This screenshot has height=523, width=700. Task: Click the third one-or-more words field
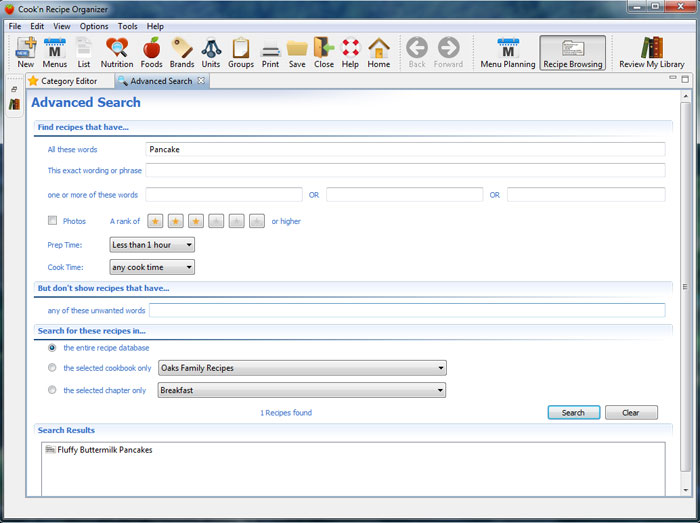(586, 195)
